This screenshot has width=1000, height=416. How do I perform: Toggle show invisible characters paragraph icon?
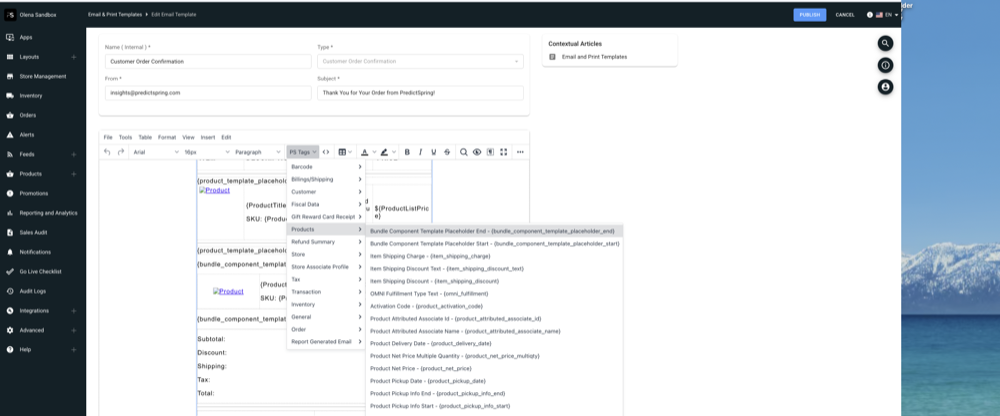pos(490,152)
